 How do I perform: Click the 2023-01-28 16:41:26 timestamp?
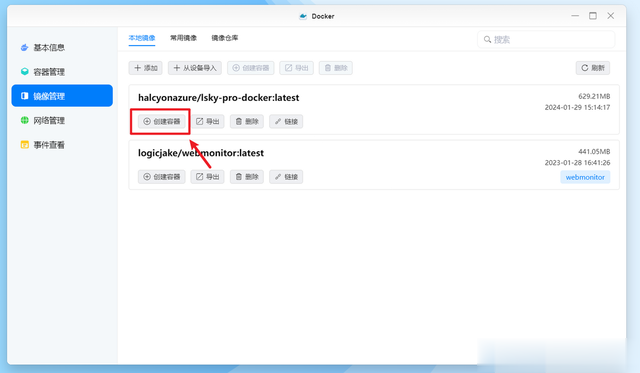[x=577, y=162]
